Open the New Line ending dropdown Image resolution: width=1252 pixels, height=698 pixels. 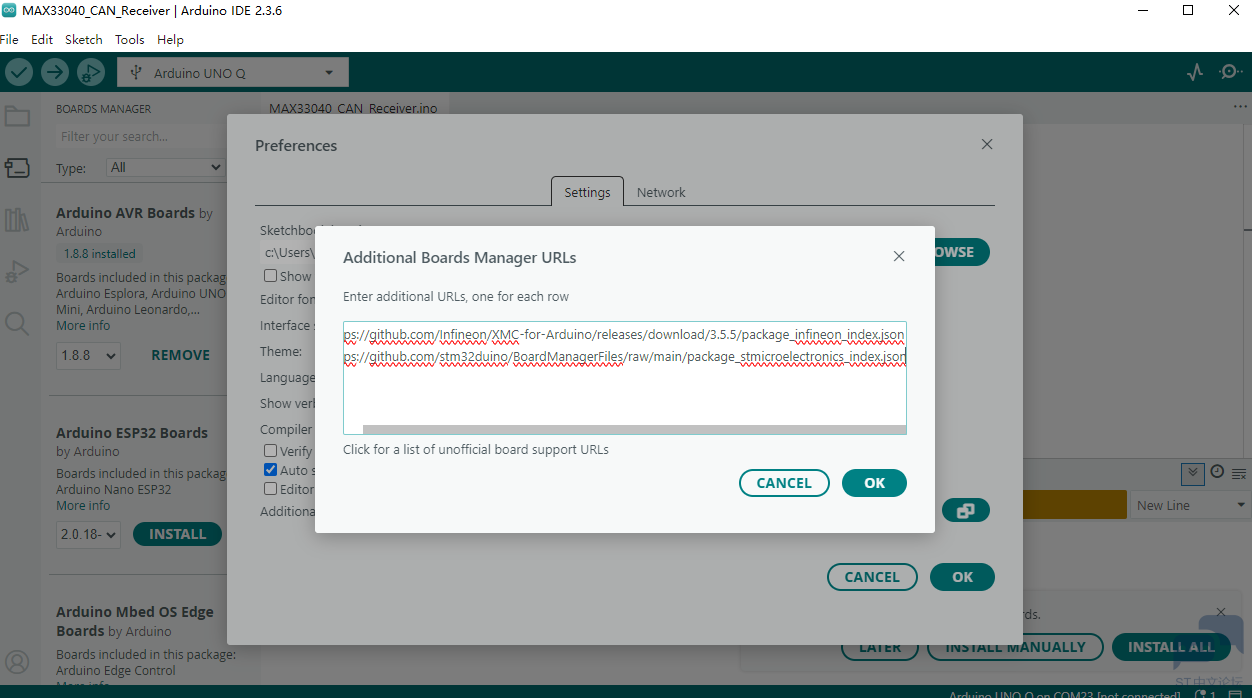click(1189, 505)
